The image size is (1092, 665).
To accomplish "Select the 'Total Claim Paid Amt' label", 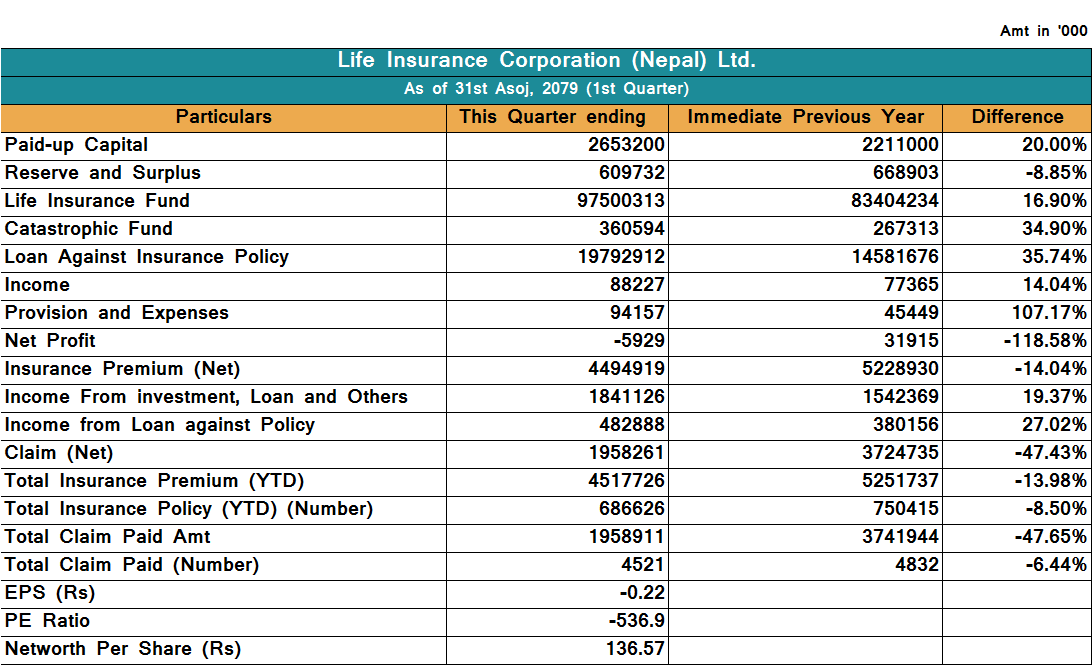I will tap(107, 537).
